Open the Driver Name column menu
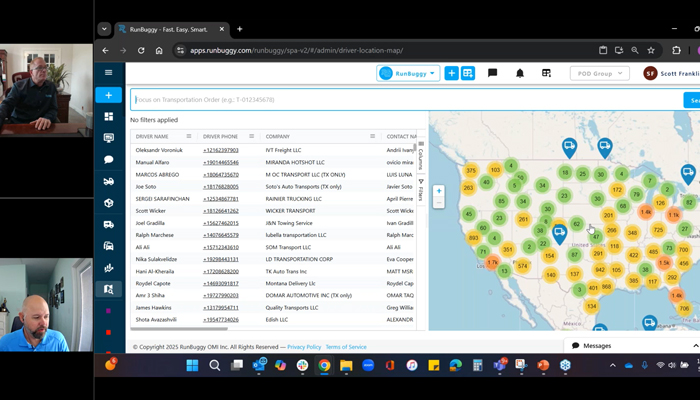Screen dimensions: 700x400 [x=189, y=136]
